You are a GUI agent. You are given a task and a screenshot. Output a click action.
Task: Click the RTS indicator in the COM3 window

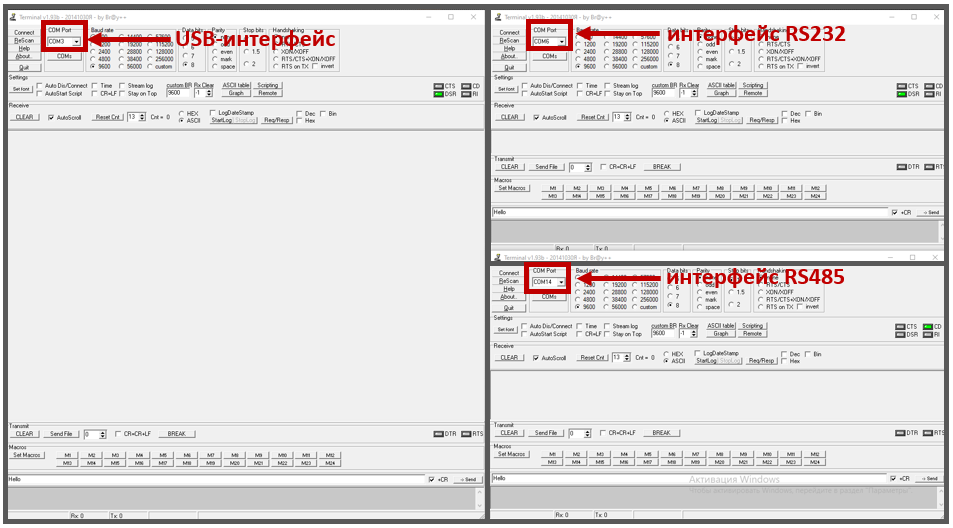point(466,434)
